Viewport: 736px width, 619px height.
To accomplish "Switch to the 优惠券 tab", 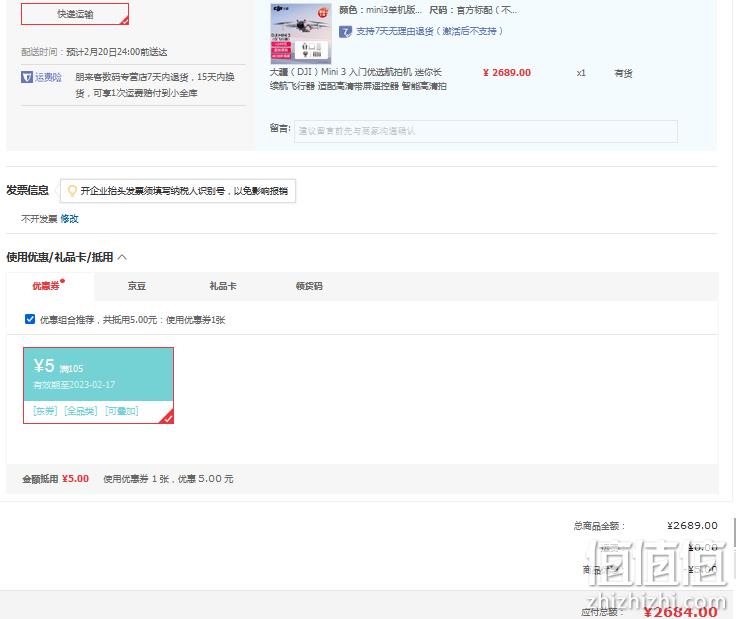I will tap(48, 286).
